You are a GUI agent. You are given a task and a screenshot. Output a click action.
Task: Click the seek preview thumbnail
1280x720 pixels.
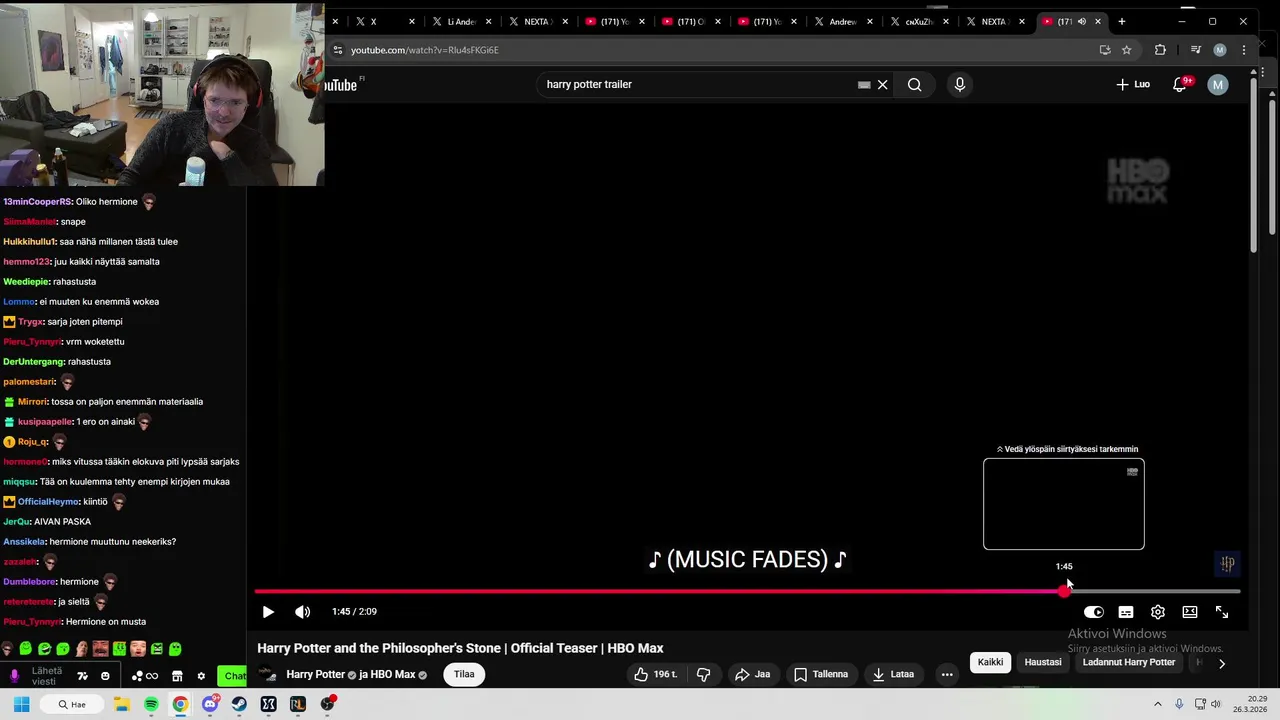coord(1064,504)
